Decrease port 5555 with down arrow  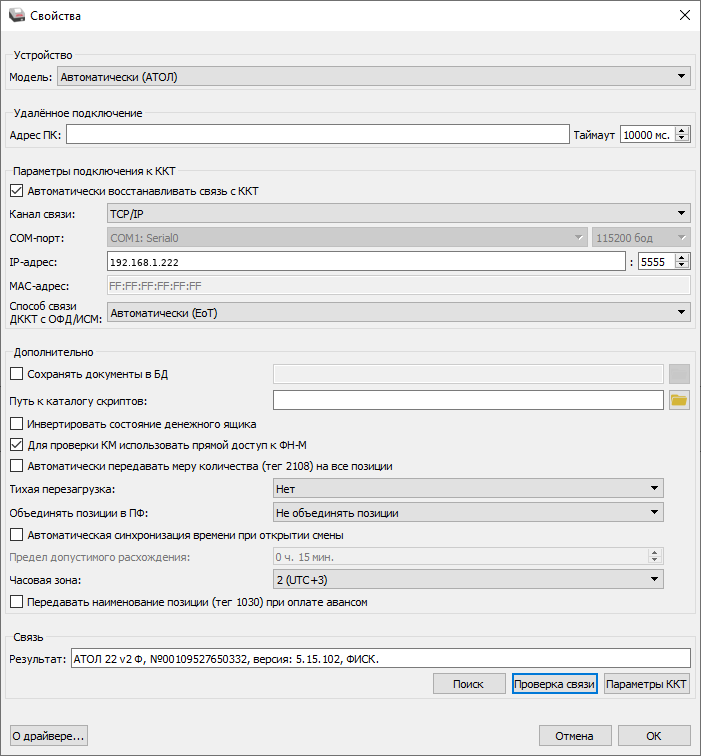click(682, 266)
